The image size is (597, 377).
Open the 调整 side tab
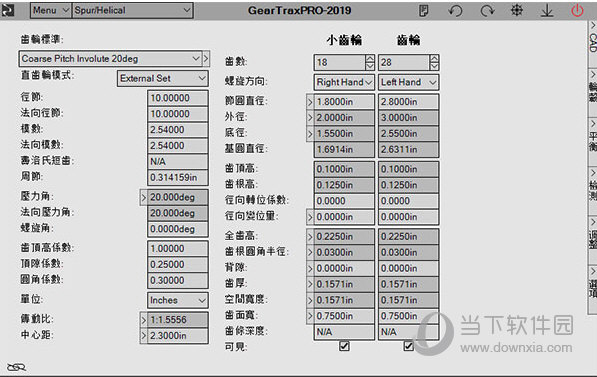[593, 240]
